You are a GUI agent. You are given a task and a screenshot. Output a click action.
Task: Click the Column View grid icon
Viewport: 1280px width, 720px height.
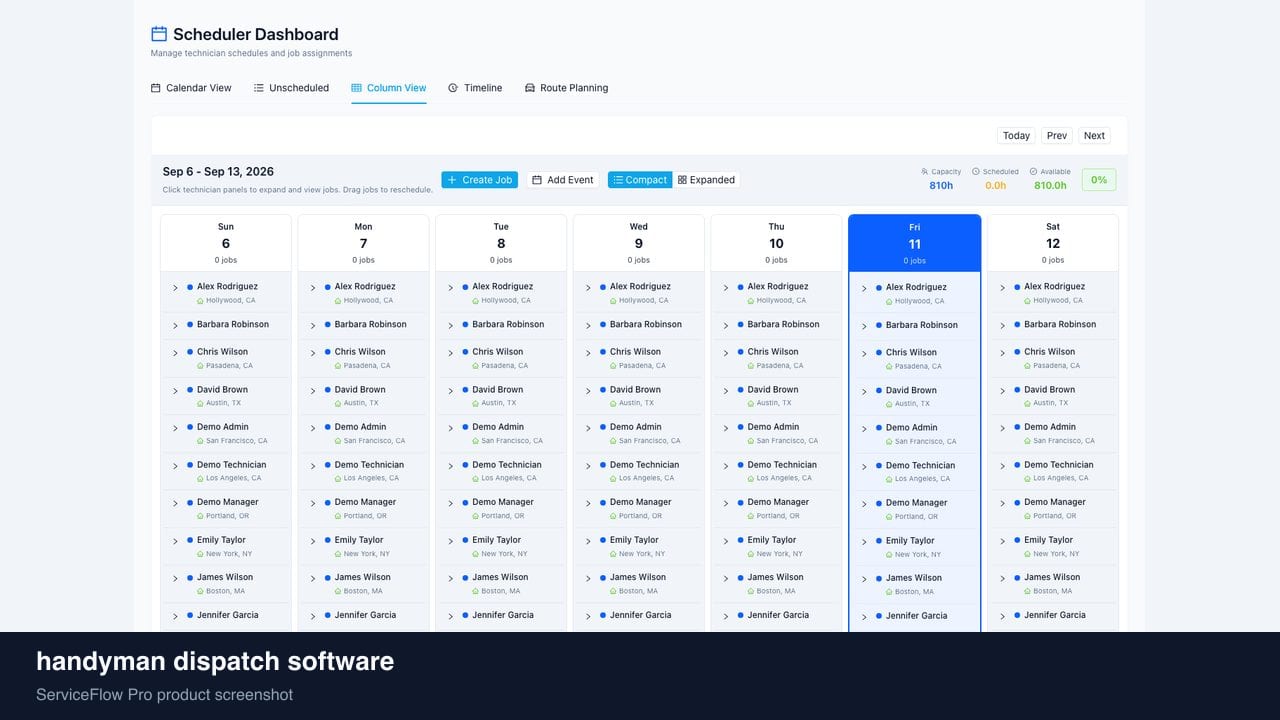point(356,88)
